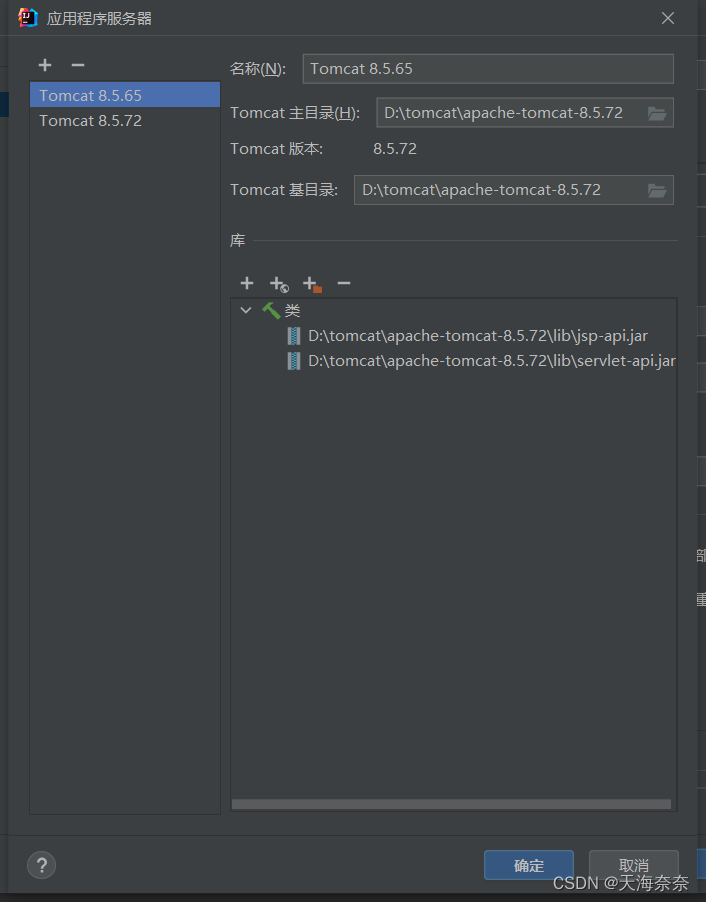Click into the 名称 name field
The image size is (706, 902).
(x=487, y=69)
